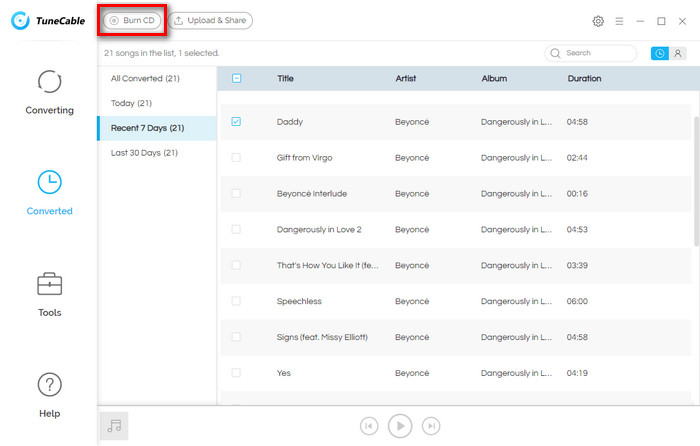Select the Dangerously in Love 2 title
Viewport: 700px width, 446px height.
click(x=319, y=229)
